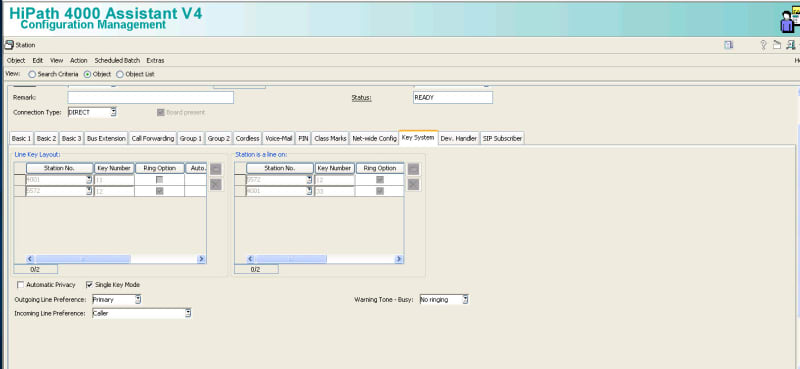Toggle the Board present checkbox

(x=161, y=112)
